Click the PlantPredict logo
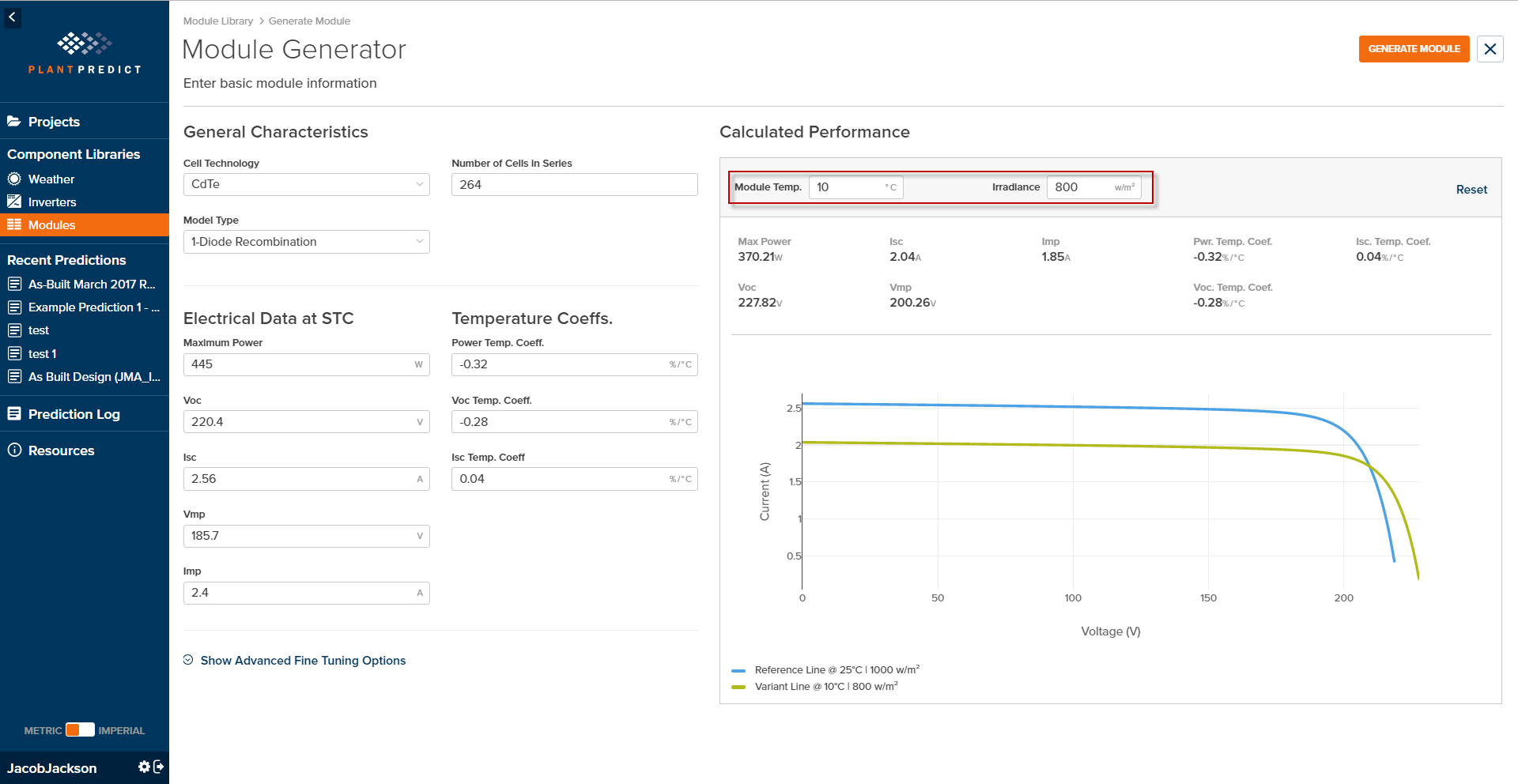1518x784 pixels. [x=85, y=53]
